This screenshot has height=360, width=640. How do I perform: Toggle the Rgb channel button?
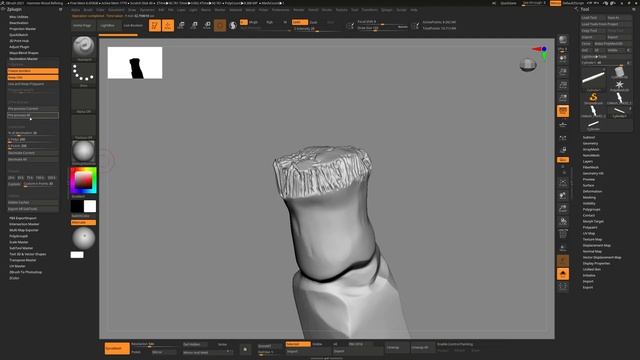[269, 22]
